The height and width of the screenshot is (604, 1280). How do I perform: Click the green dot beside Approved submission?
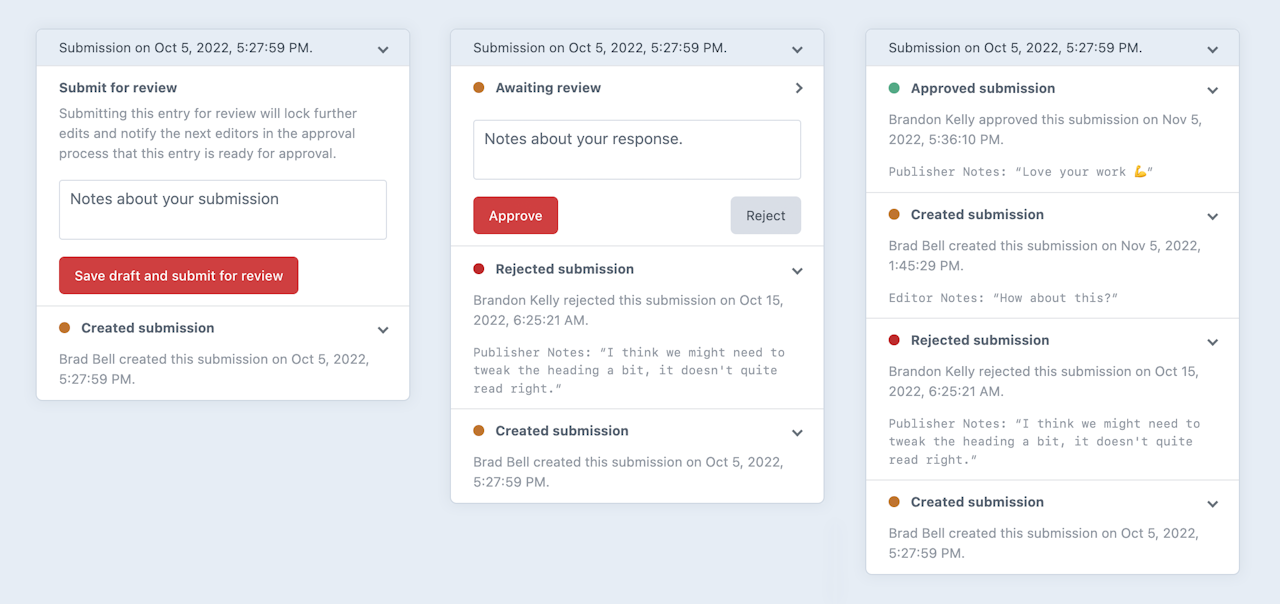[894, 89]
